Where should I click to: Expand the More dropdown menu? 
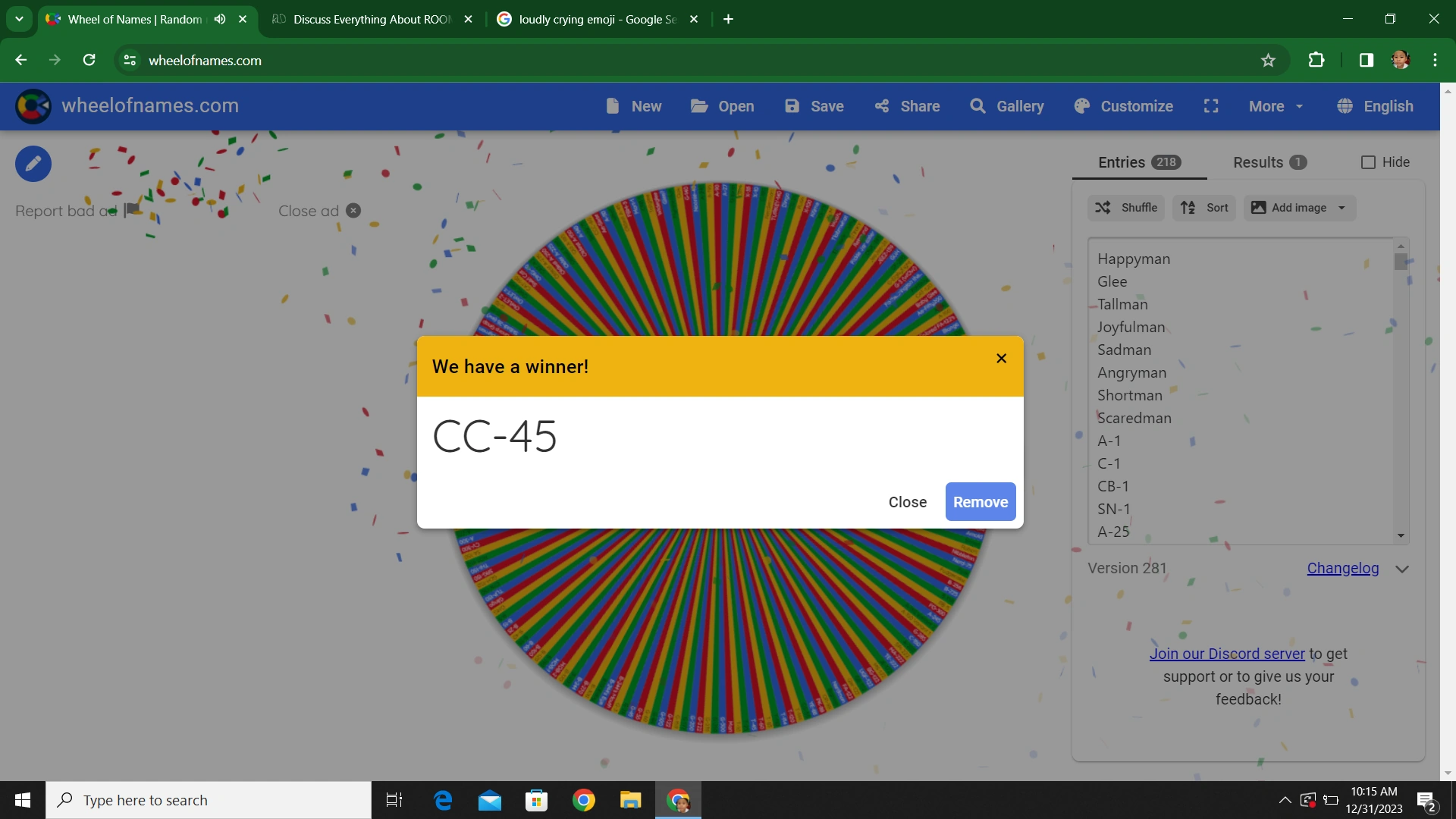click(1276, 106)
